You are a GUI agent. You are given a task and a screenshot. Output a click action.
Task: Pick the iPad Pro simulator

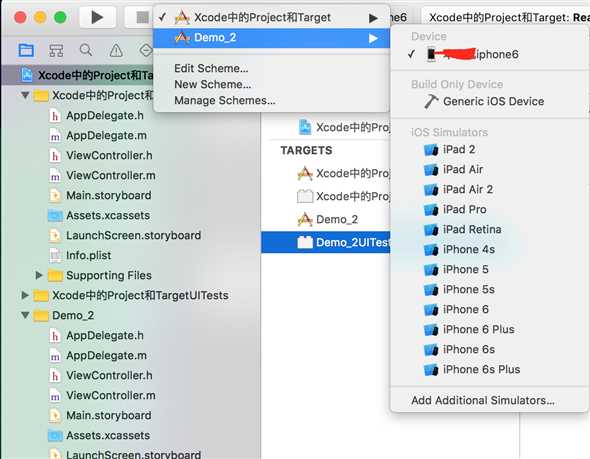(490, 210)
